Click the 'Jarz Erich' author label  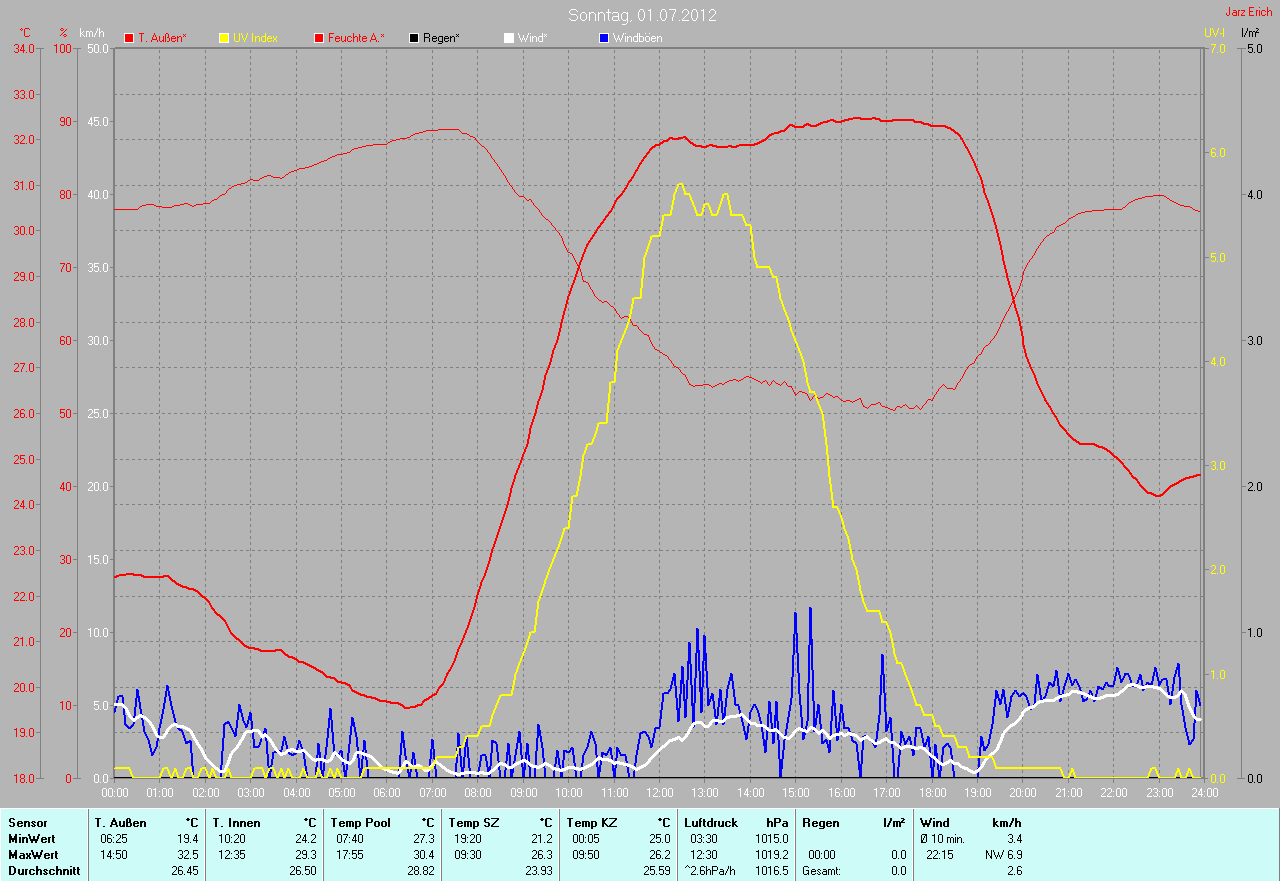click(x=1249, y=12)
